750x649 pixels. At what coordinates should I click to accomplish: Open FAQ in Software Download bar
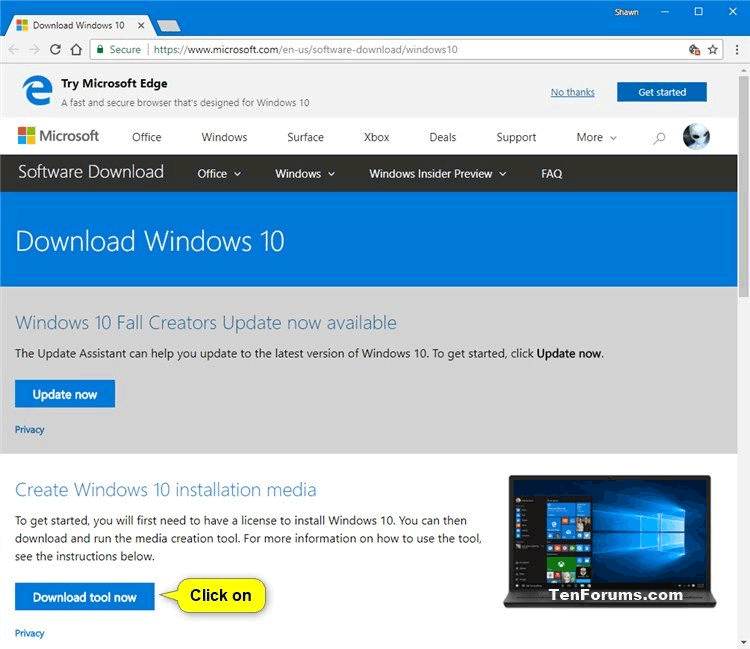[x=551, y=174]
